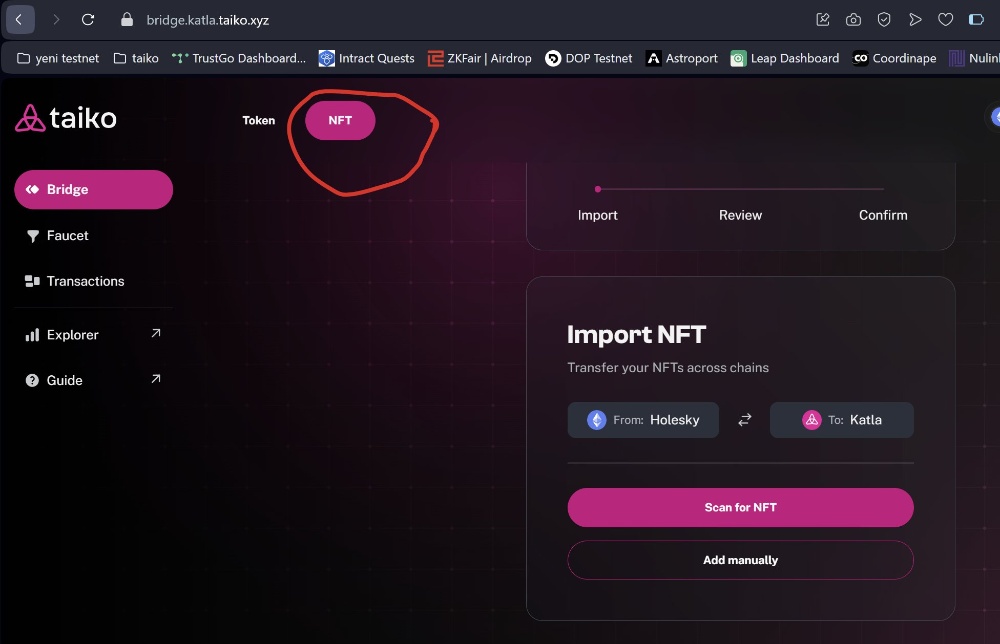Click the Import NFT heading

[x=636, y=335]
